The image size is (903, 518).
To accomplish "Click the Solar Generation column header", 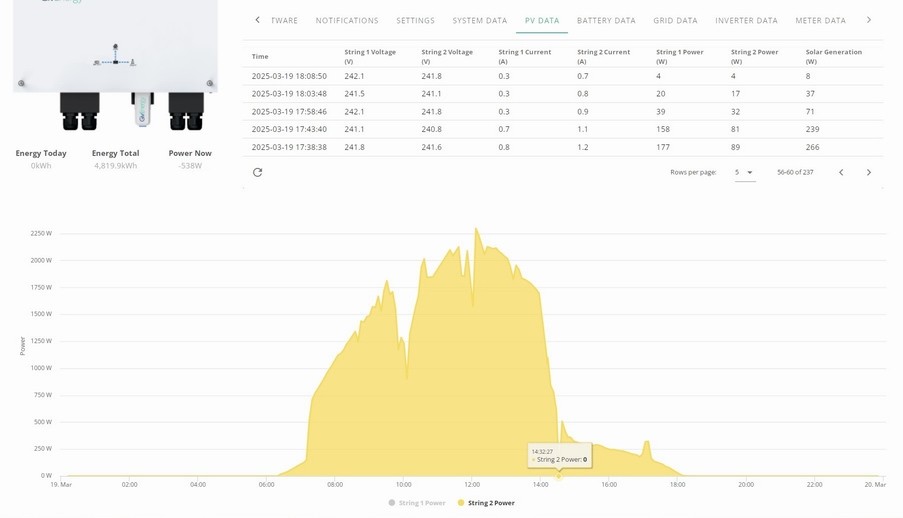I will [833, 56].
